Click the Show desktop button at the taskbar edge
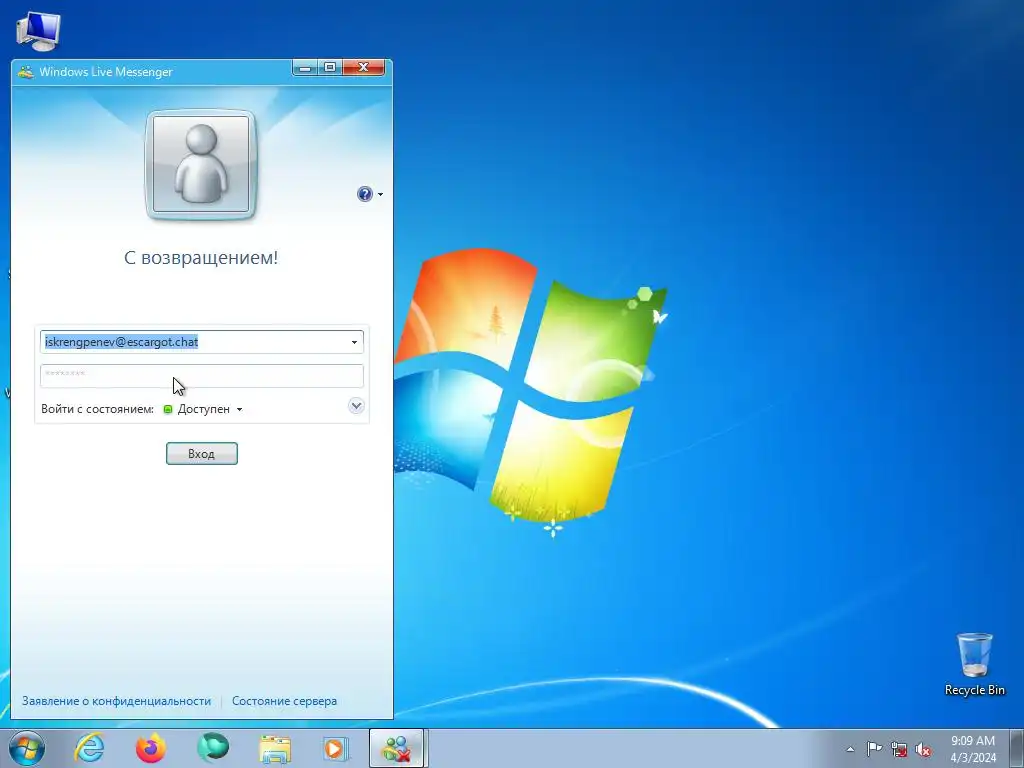This screenshot has height=768, width=1024. (1017, 748)
